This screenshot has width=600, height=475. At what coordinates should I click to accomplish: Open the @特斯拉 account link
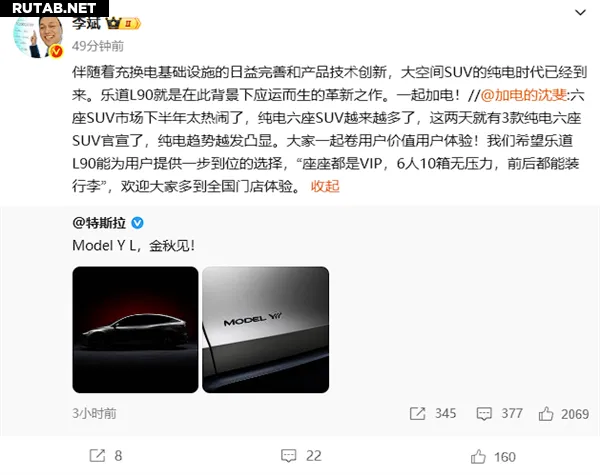99,223
